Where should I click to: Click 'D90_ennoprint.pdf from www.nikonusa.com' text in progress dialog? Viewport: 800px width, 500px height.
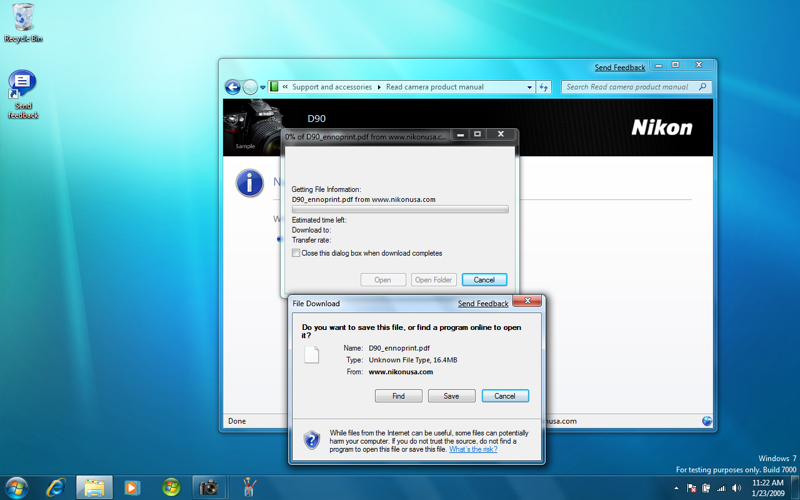coord(363,199)
